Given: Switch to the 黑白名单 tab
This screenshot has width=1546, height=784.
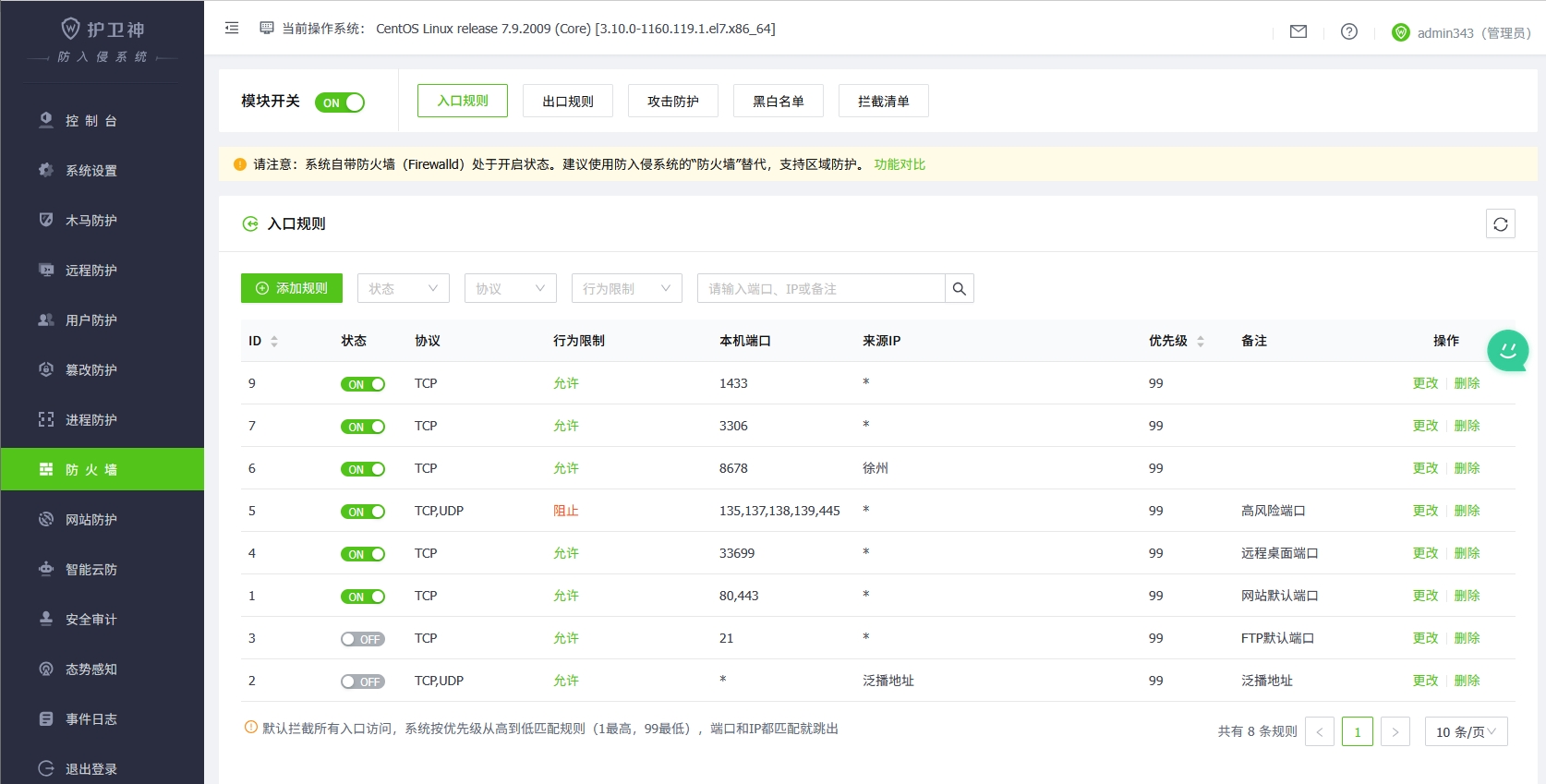Looking at the screenshot, I should [779, 101].
